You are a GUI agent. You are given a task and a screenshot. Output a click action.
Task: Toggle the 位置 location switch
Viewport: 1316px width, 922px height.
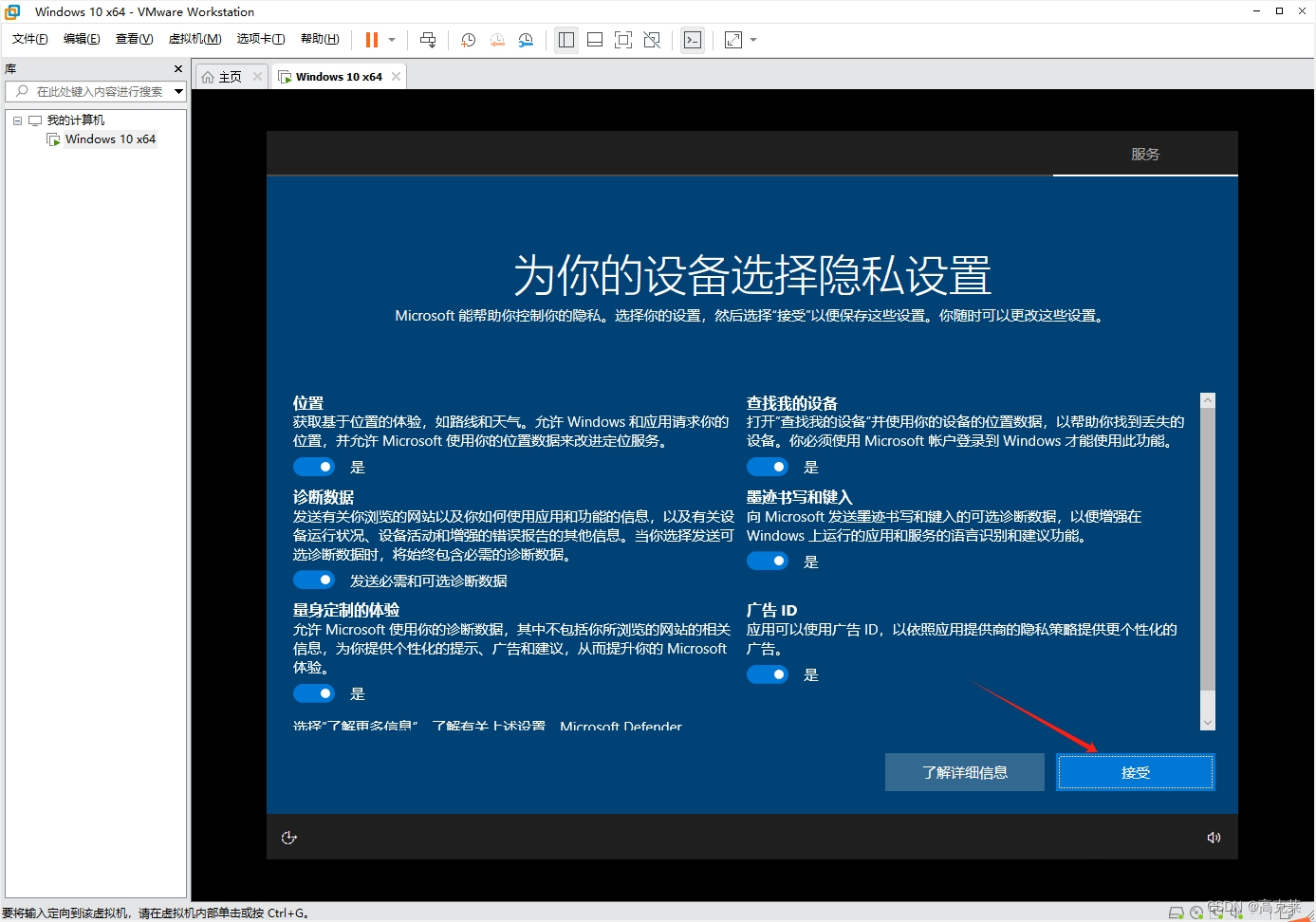[314, 467]
